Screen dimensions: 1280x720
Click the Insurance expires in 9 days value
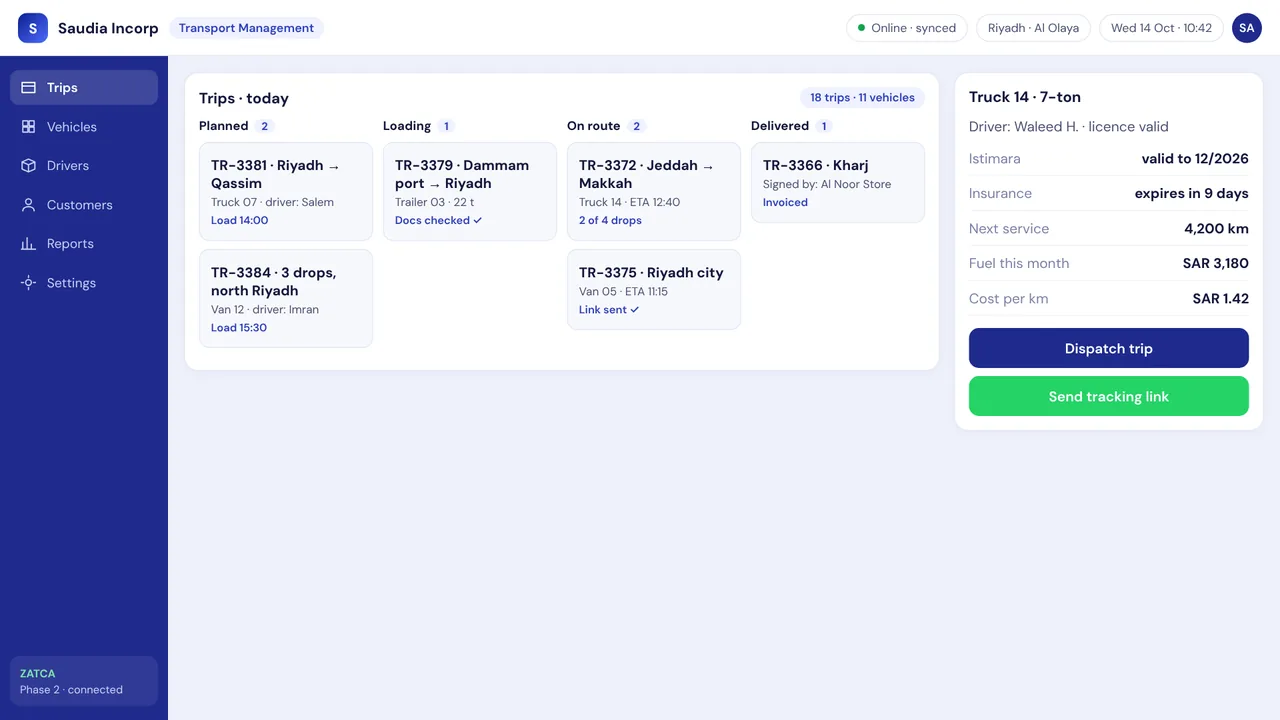pyautogui.click(x=1192, y=194)
